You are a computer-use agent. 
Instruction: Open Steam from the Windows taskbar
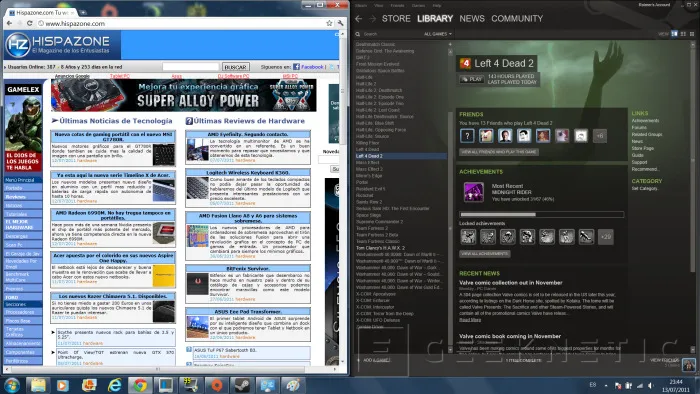(242, 385)
